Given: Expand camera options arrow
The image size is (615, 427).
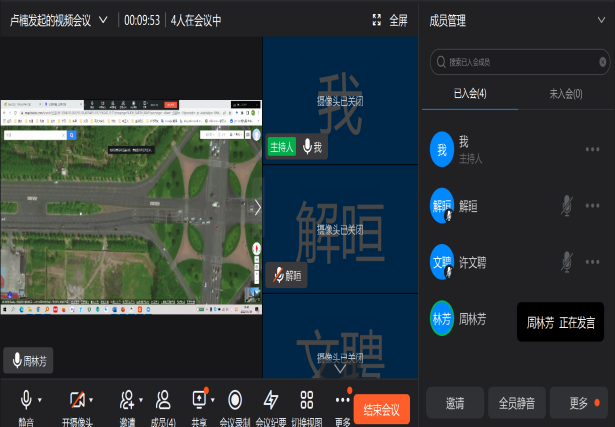Looking at the screenshot, I should 91,400.
